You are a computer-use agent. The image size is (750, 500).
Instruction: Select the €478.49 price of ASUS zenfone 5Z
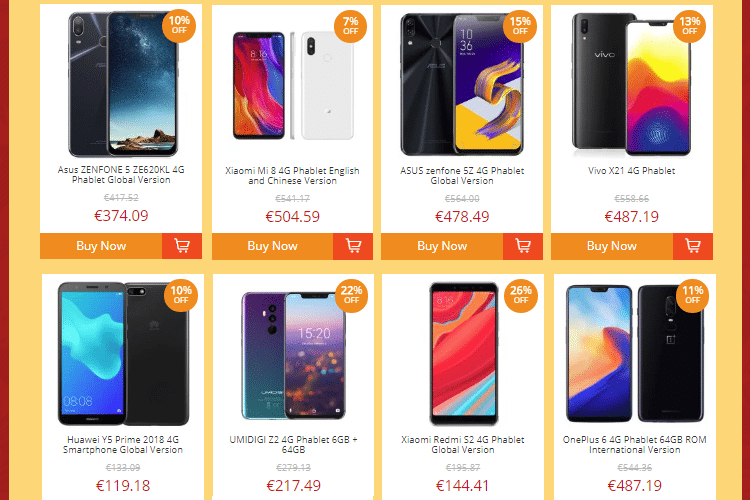(x=462, y=217)
